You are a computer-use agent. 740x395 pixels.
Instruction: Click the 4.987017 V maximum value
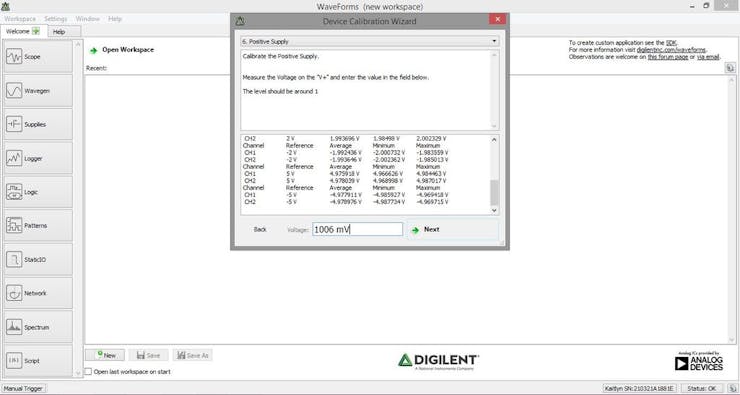(x=431, y=181)
